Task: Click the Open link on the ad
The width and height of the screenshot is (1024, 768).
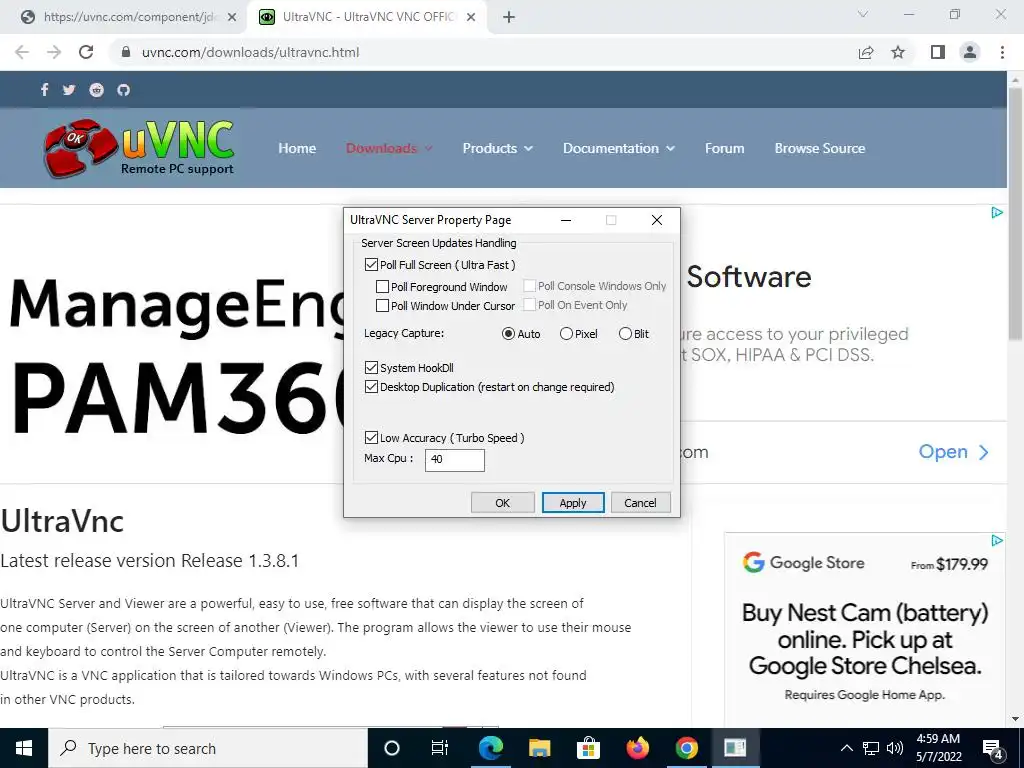Action: point(953,452)
